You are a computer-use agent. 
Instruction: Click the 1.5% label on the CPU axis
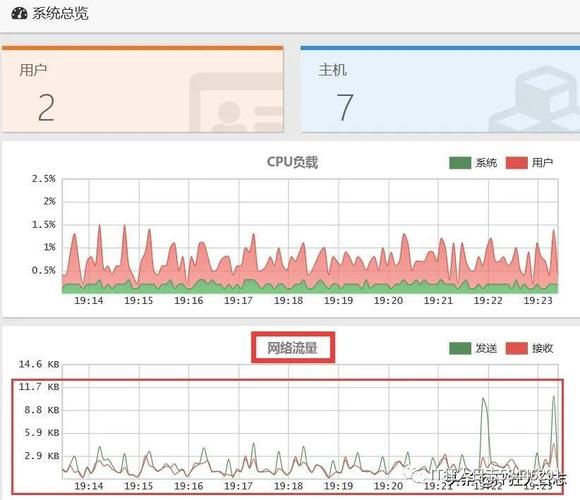point(44,225)
